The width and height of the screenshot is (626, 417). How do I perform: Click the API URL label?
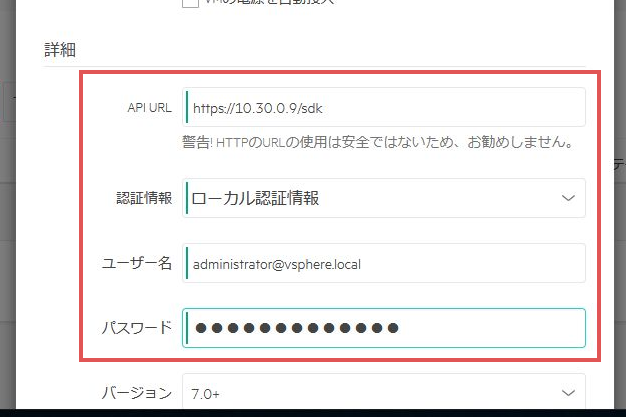click(x=151, y=107)
